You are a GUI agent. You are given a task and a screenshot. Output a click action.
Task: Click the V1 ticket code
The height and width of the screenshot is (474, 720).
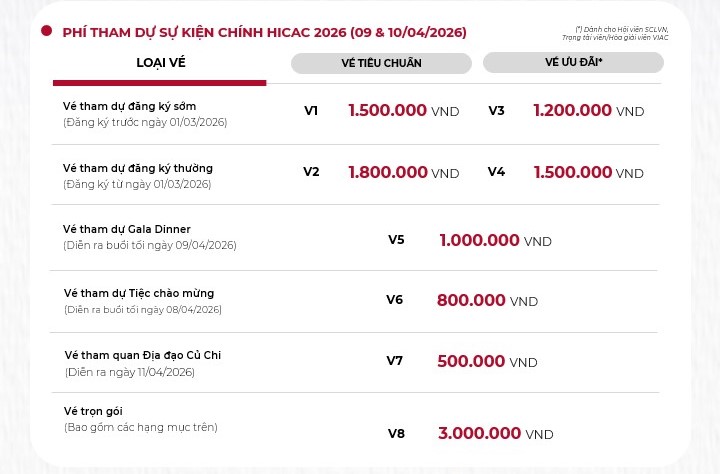point(311,111)
